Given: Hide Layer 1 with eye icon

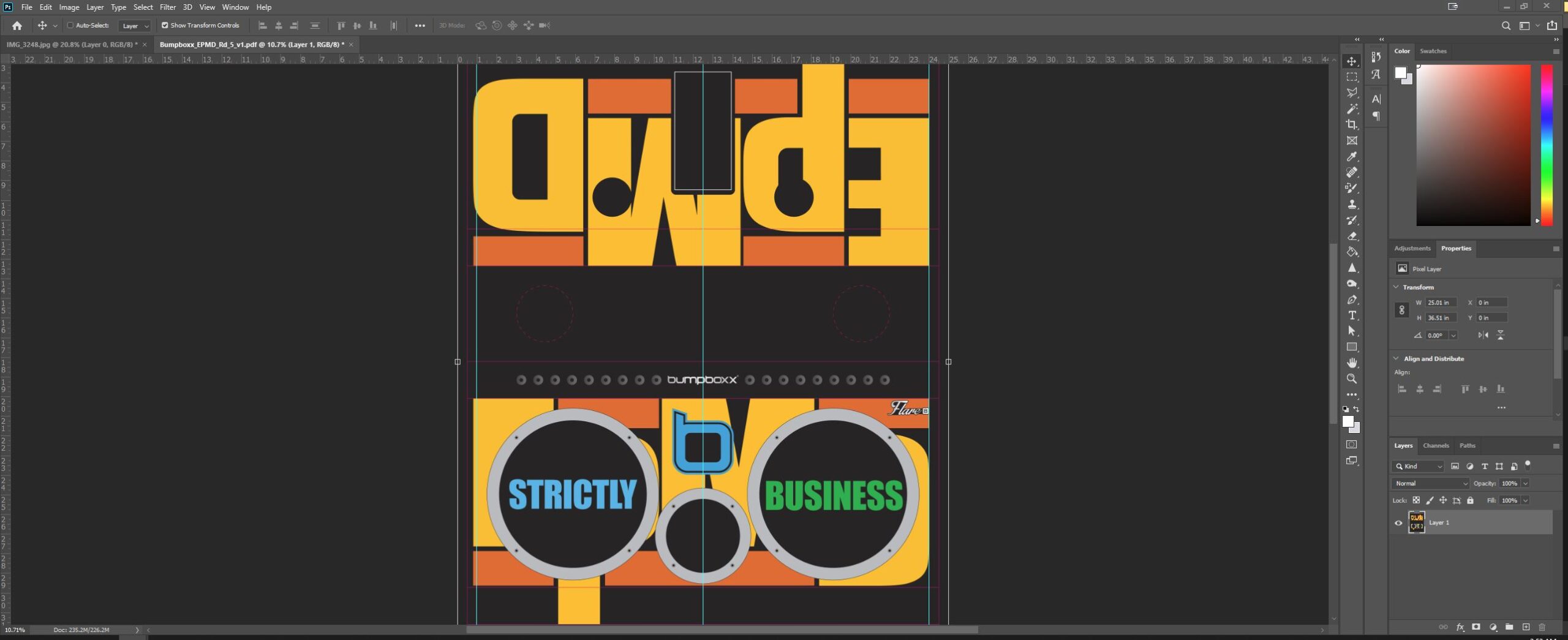Looking at the screenshot, I should [1398, 523].
